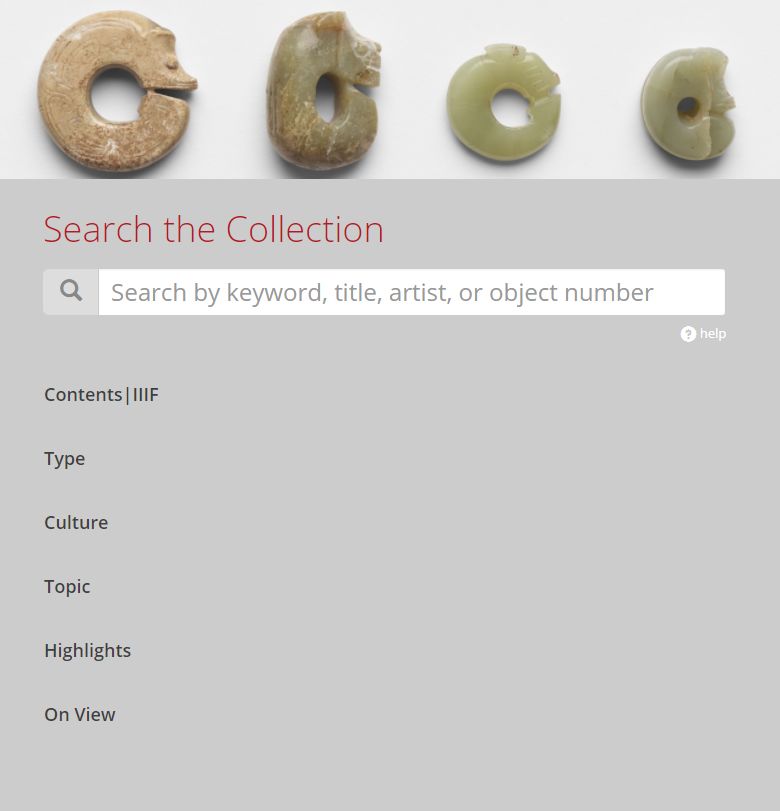Click the question mark help icon
Screen dimensions: 780x811
688,334
